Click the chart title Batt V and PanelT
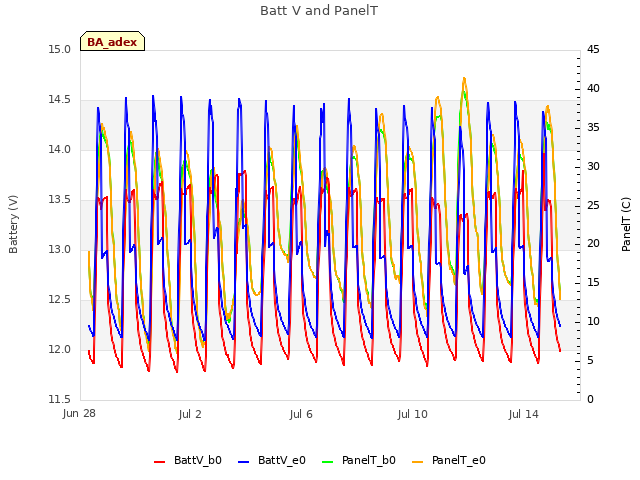 tap(319, 11)
